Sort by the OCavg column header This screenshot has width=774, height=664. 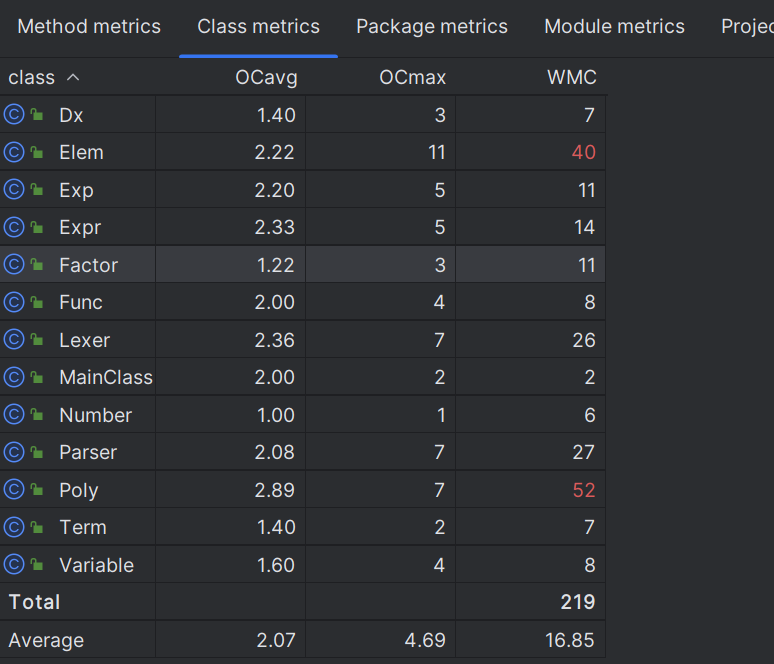pyautogui.click(x=266, y=78)
